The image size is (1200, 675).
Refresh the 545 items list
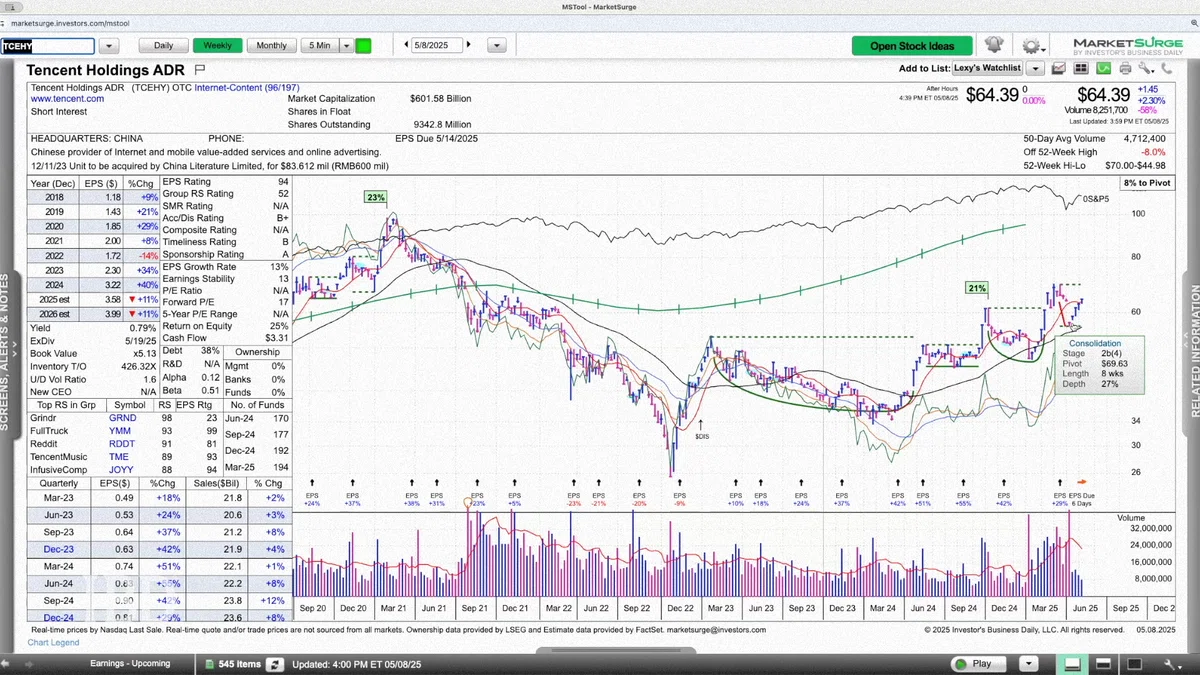click(x=275, y=663)
